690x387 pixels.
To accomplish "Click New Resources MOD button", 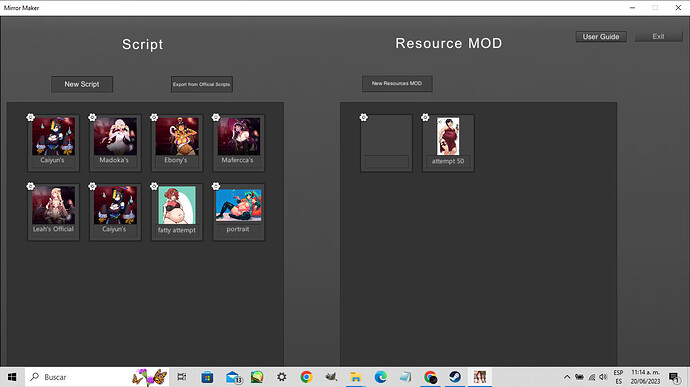I will 397,83.
